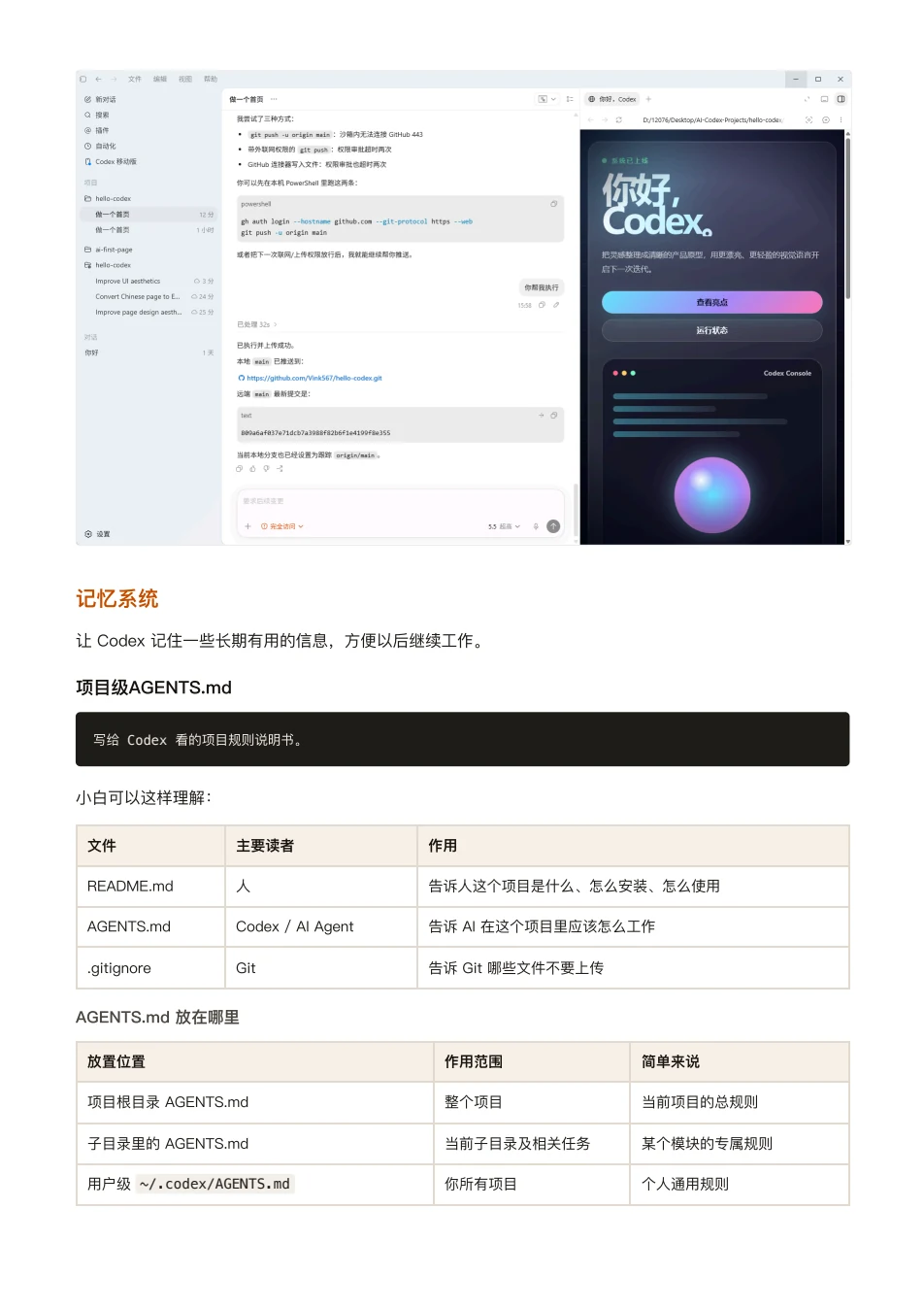The height and width of the screenshot is (1309, 924).
Task: Click the back arrow in the Codex title bar
Action: (98, 79)
